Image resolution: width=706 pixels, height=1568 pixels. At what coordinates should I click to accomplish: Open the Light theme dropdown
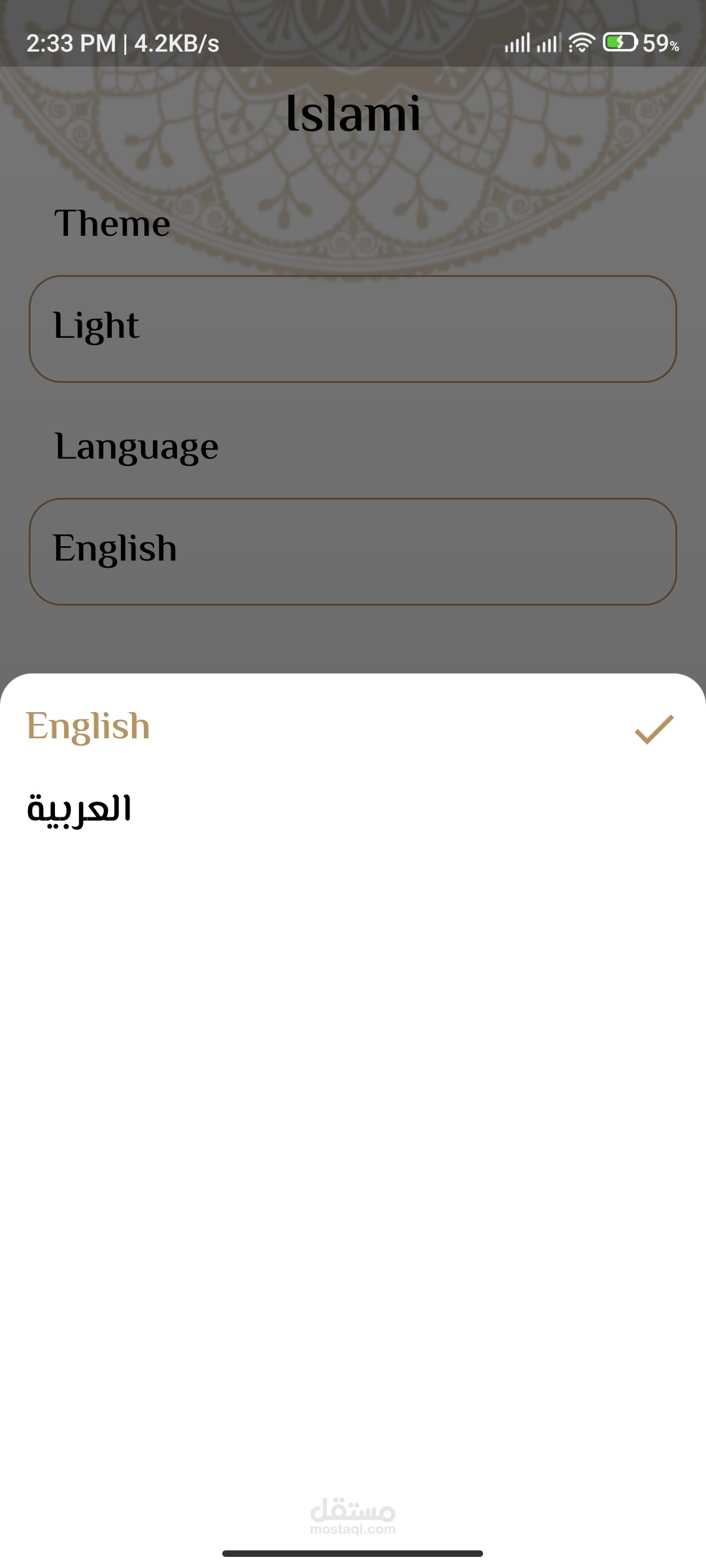coord(353,329)
